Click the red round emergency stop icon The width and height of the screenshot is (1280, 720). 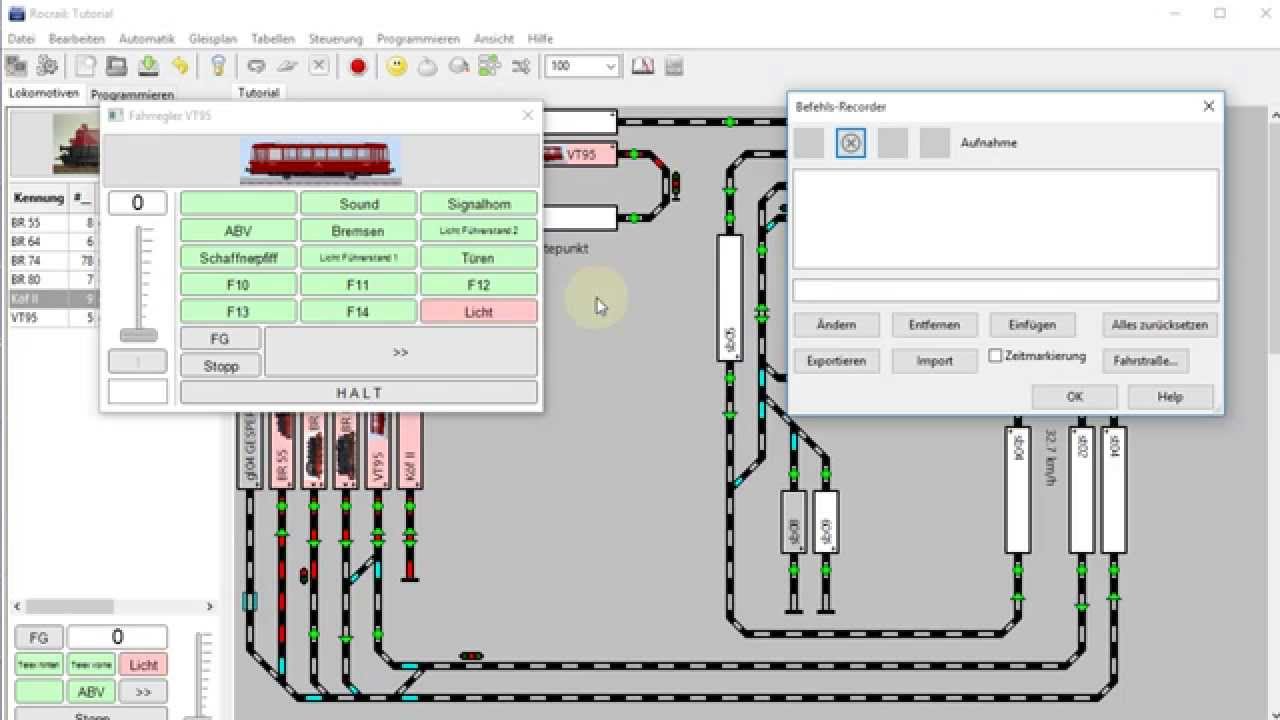click(358, 66)
